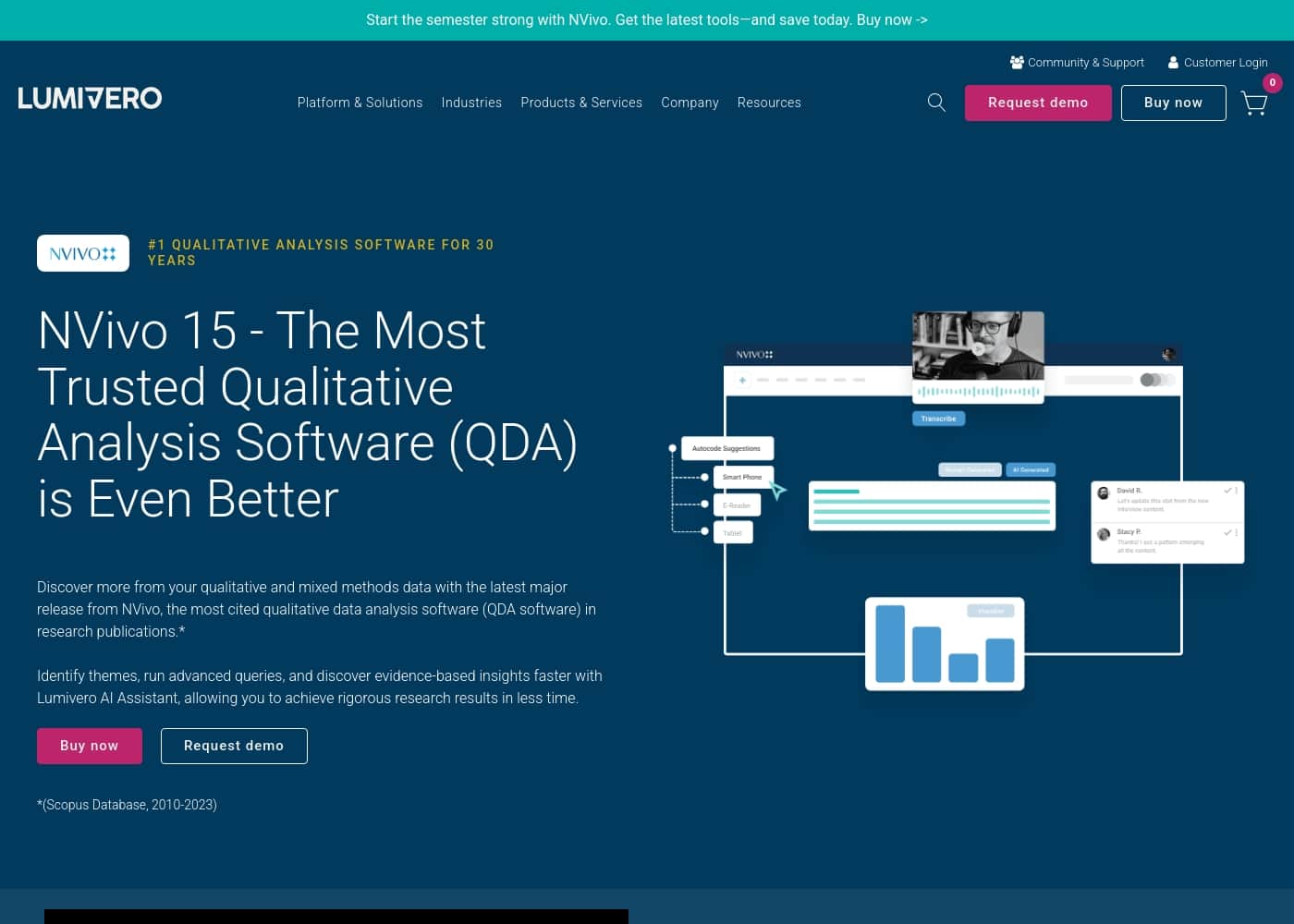Open the Resources menu
The width and height of the screenshot is (1294, 924).
point(769,103)
